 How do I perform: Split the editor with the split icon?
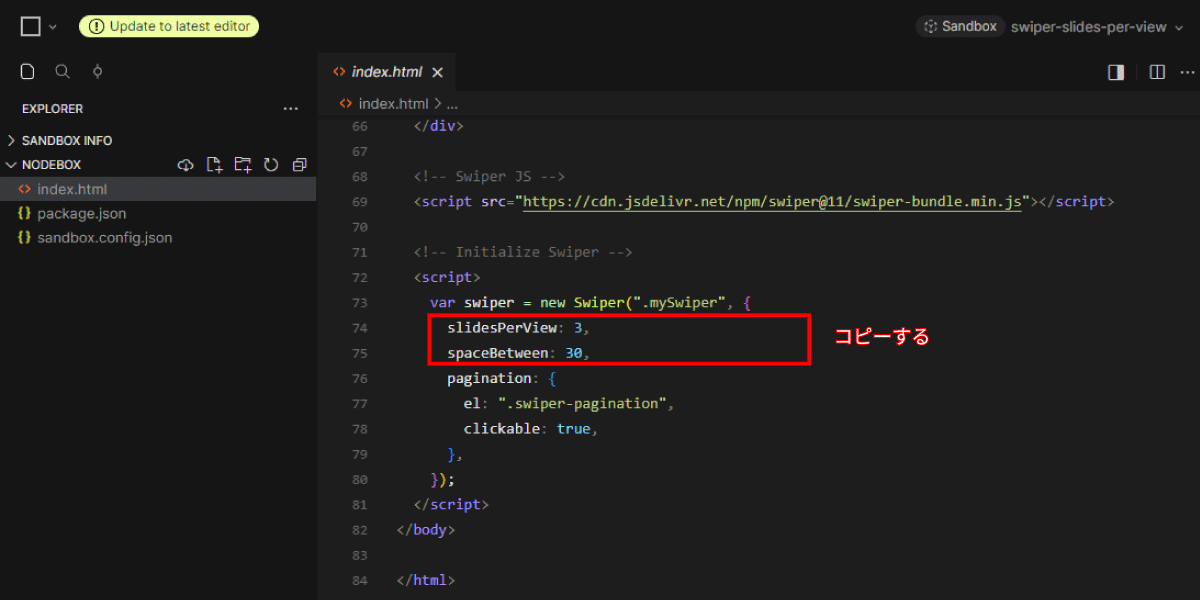pos(1157,72)
